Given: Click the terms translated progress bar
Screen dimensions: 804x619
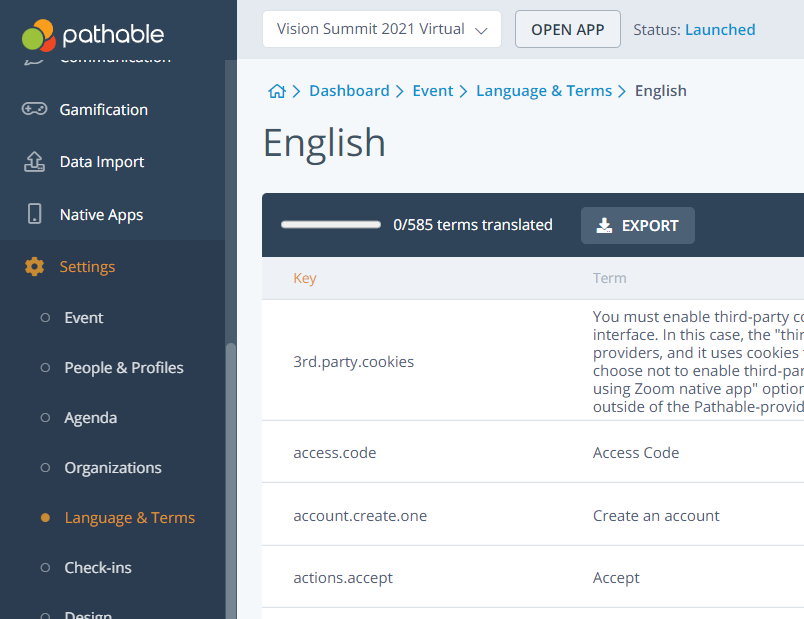Looking at the screenshot, I should [x=331, y=225].
